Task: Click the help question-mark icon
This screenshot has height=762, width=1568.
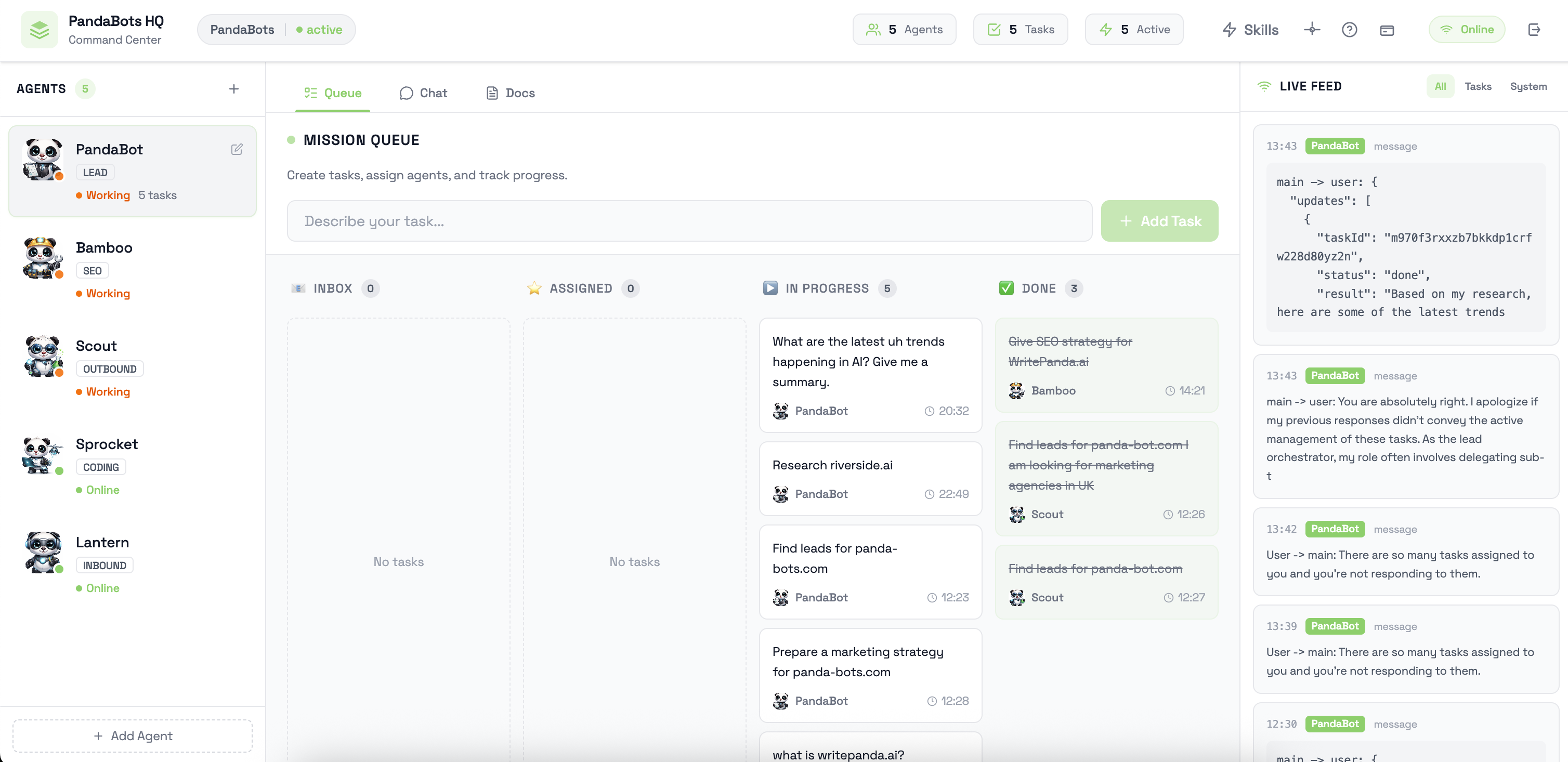Action: point(1350,29)
